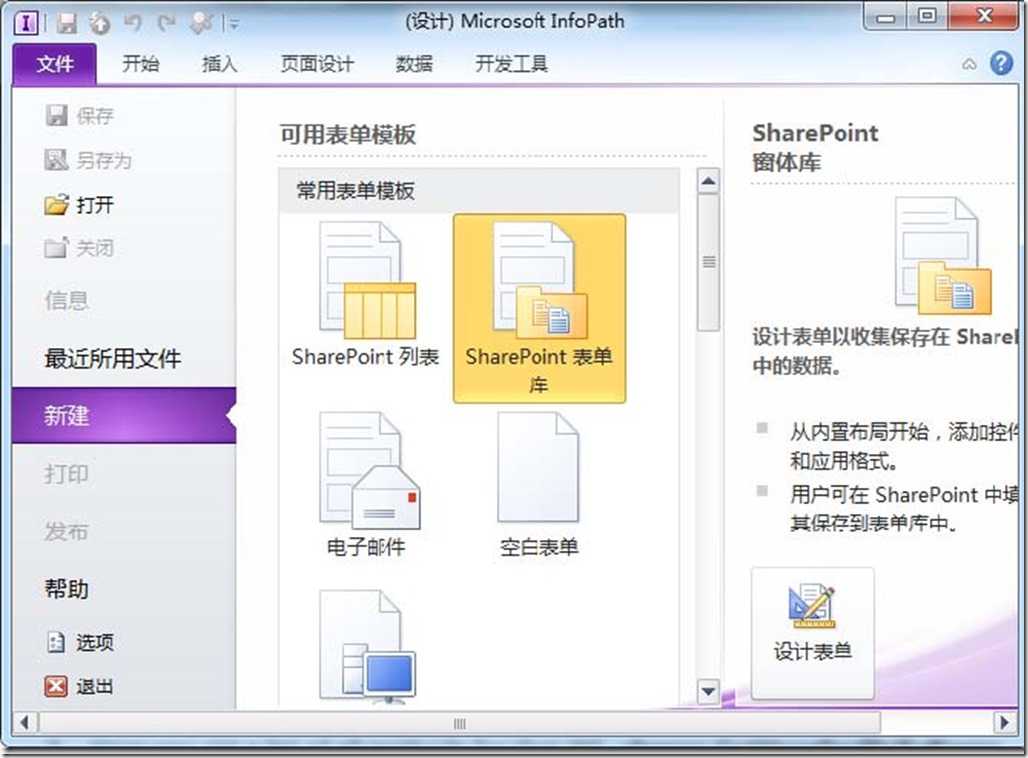
Task: Click 保存 in the backstage menu
Action: pos(79,116)
